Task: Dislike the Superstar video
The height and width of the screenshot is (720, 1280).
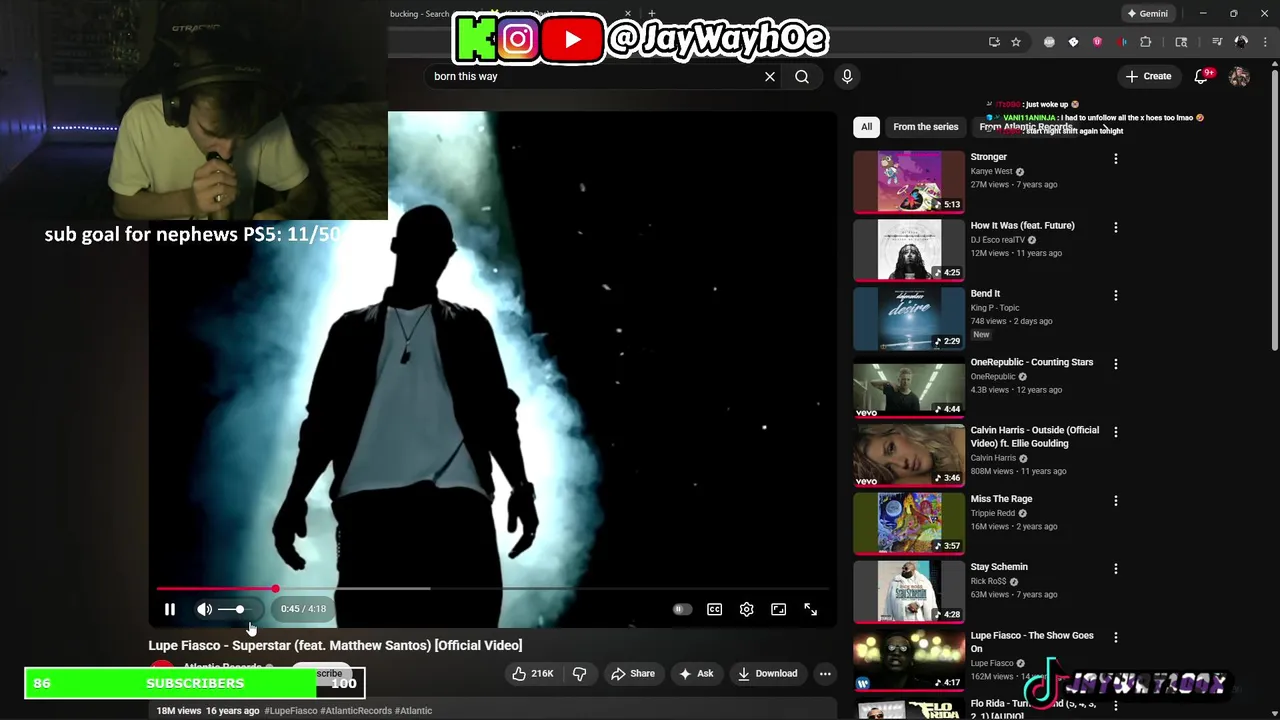Action: click(x=580, y=674)
